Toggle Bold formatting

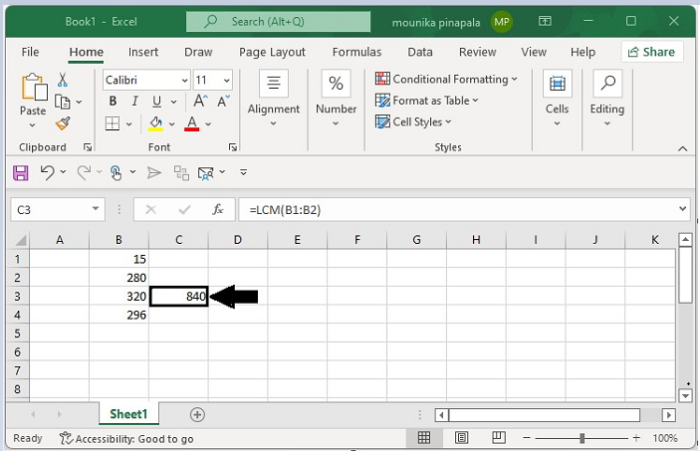(113, 101)
